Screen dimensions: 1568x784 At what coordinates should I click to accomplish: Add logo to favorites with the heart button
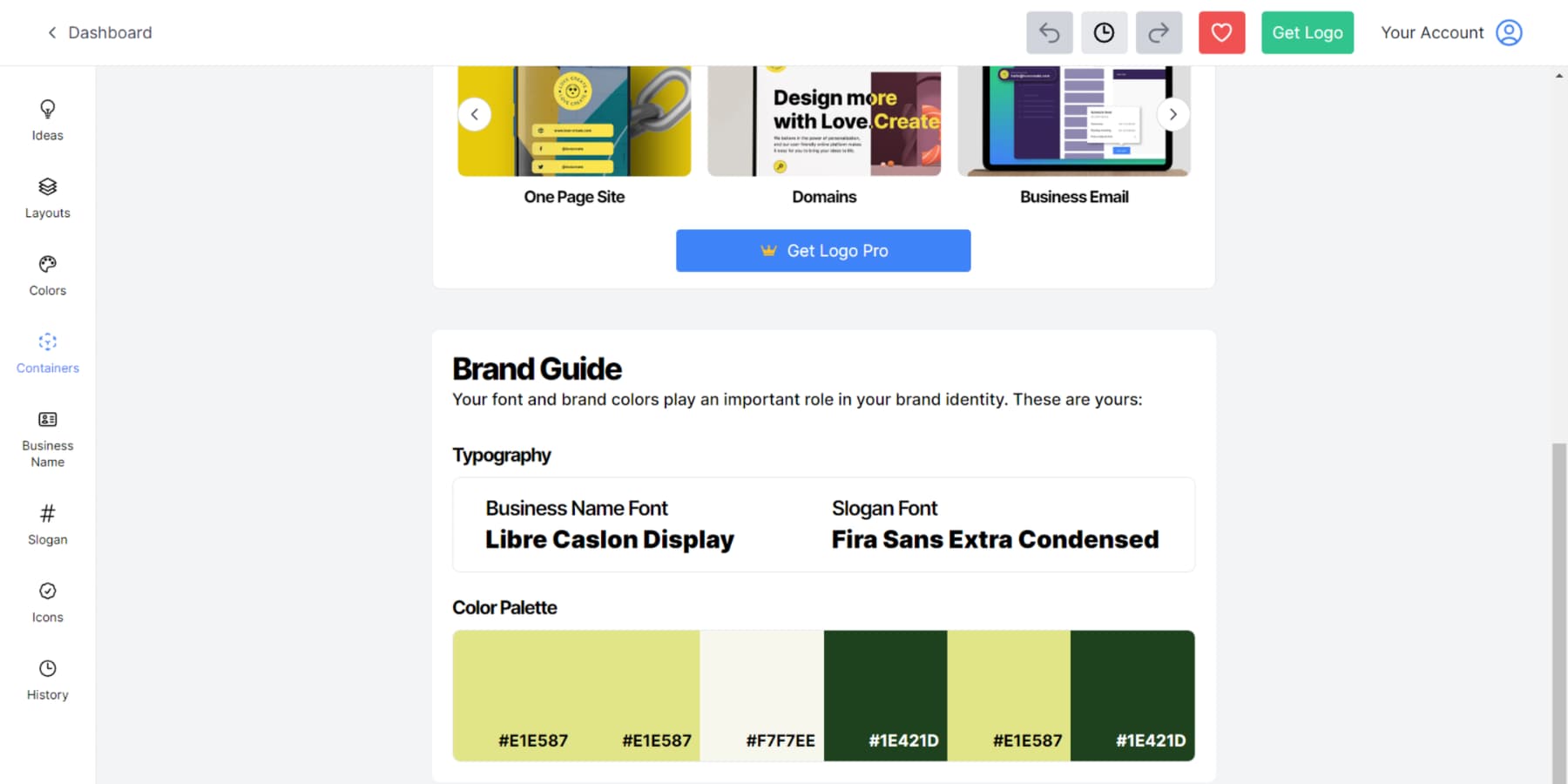[1221, 32]
